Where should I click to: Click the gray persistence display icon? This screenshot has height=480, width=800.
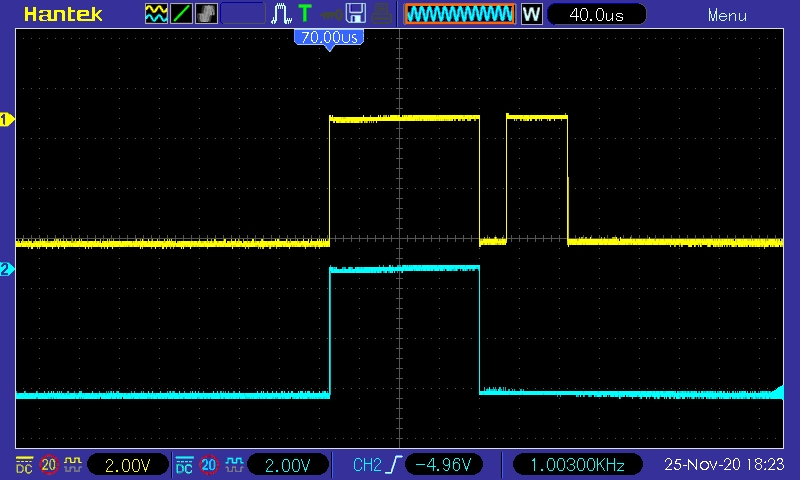206,14
